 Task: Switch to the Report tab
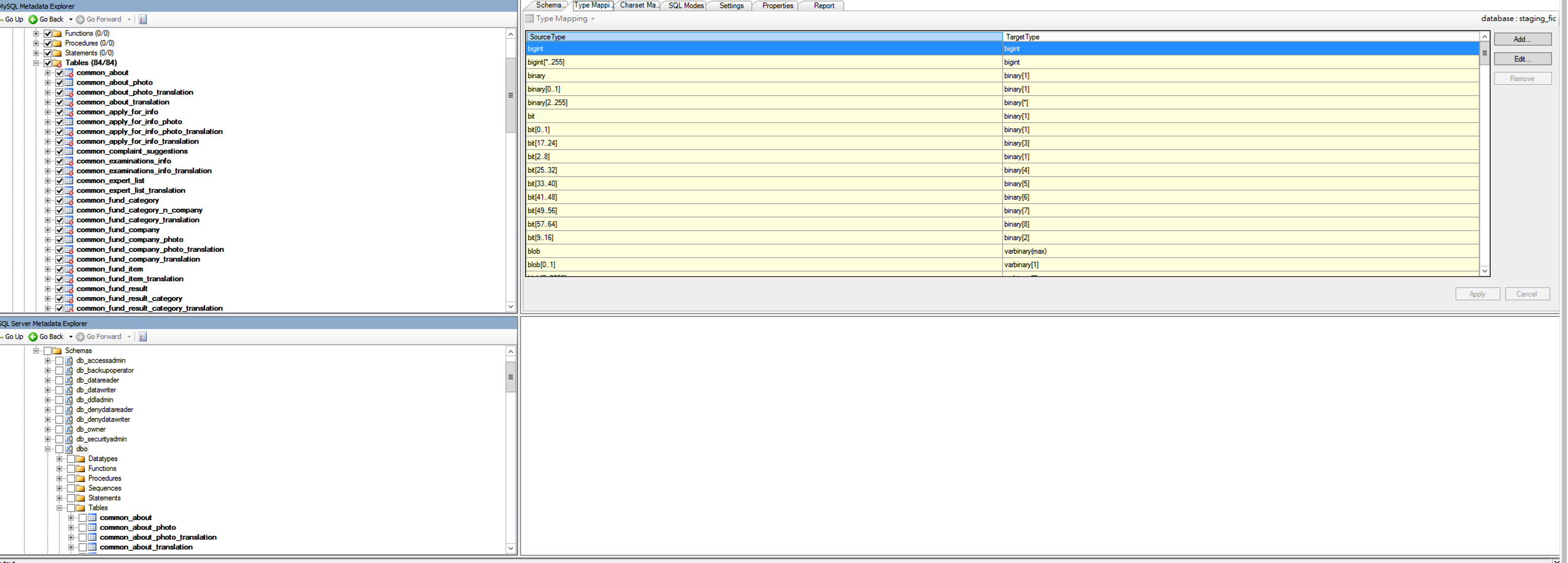[x=824, y=6]
